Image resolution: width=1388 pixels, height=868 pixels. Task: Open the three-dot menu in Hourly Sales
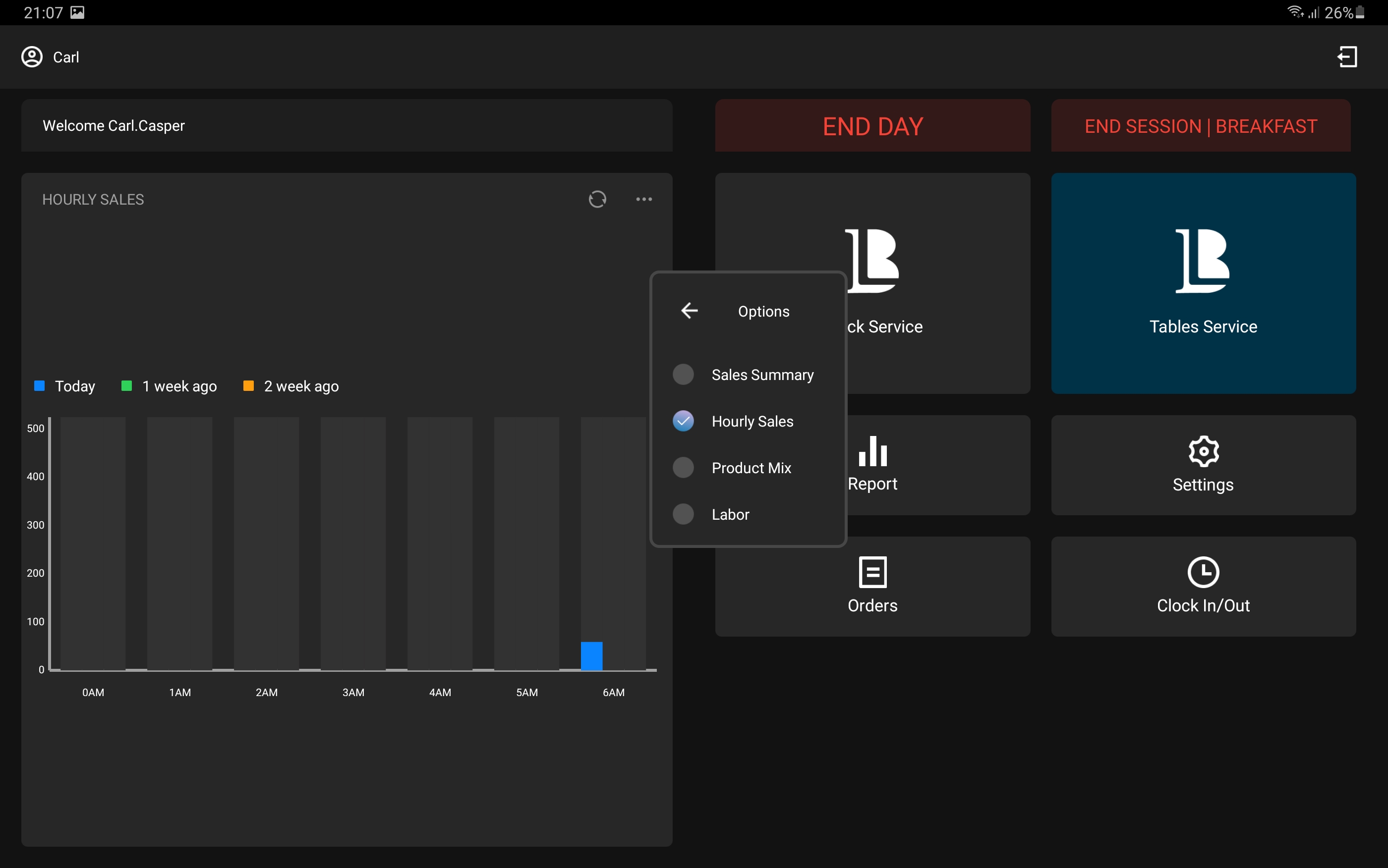[644, 199]
